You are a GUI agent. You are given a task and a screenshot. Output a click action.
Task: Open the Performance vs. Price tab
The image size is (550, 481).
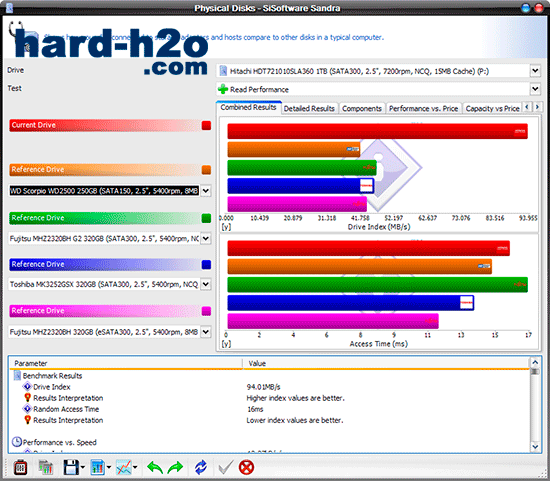(x=424, y=108)
